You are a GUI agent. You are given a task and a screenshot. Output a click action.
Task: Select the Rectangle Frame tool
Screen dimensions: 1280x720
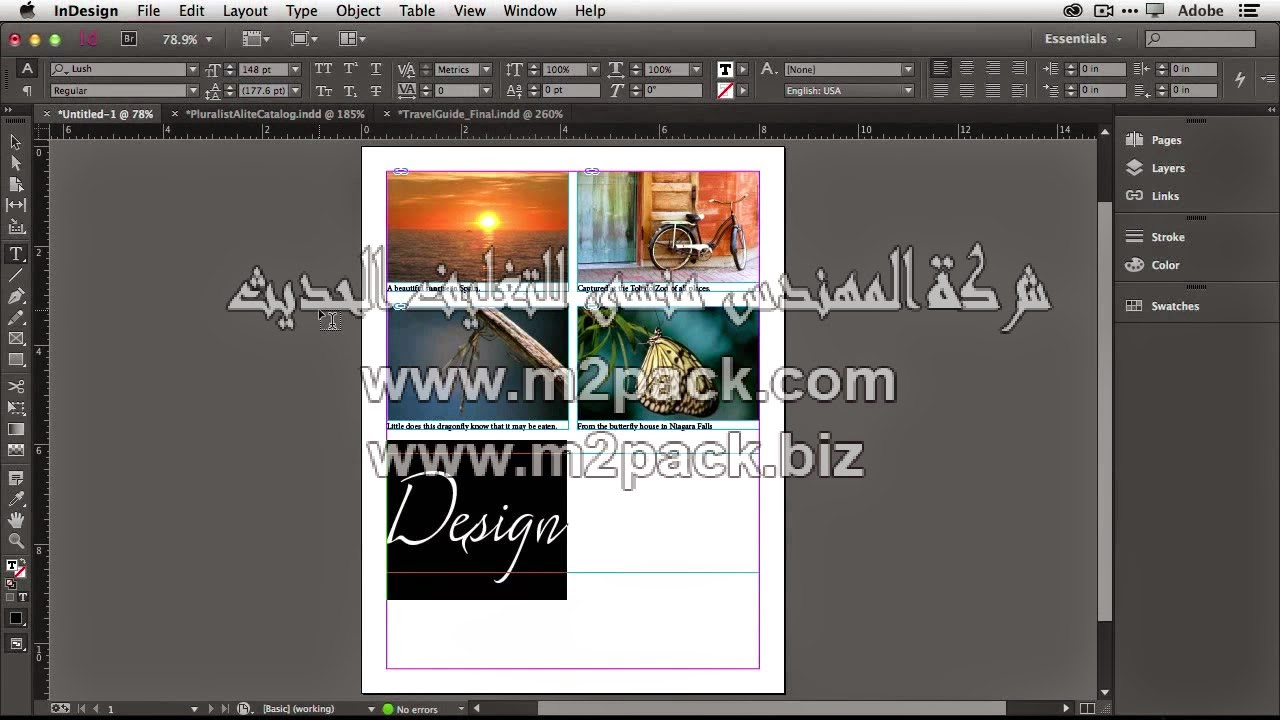coord(16,339)
